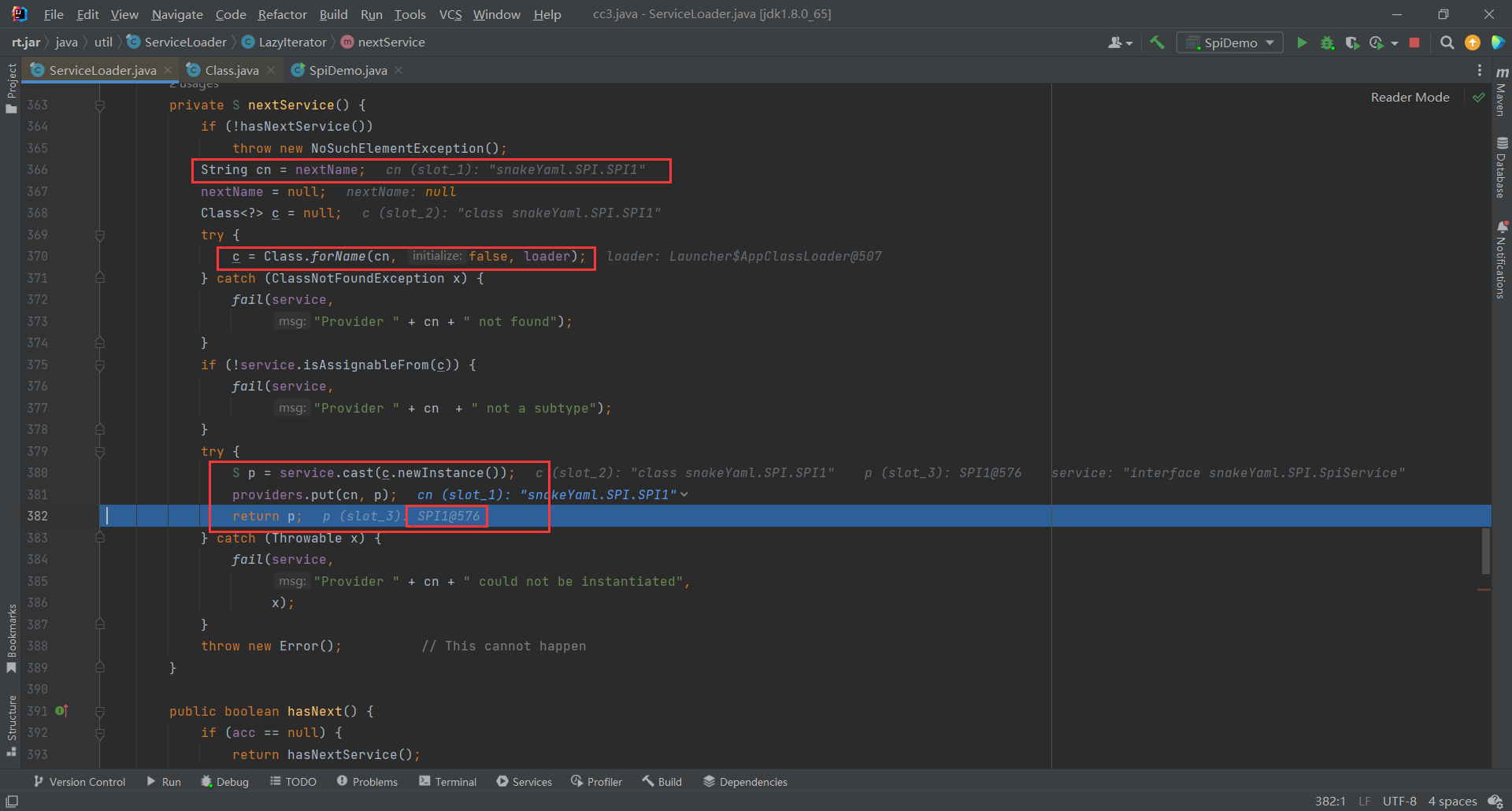Collapse the if block fold at line 375

point(100,365)
